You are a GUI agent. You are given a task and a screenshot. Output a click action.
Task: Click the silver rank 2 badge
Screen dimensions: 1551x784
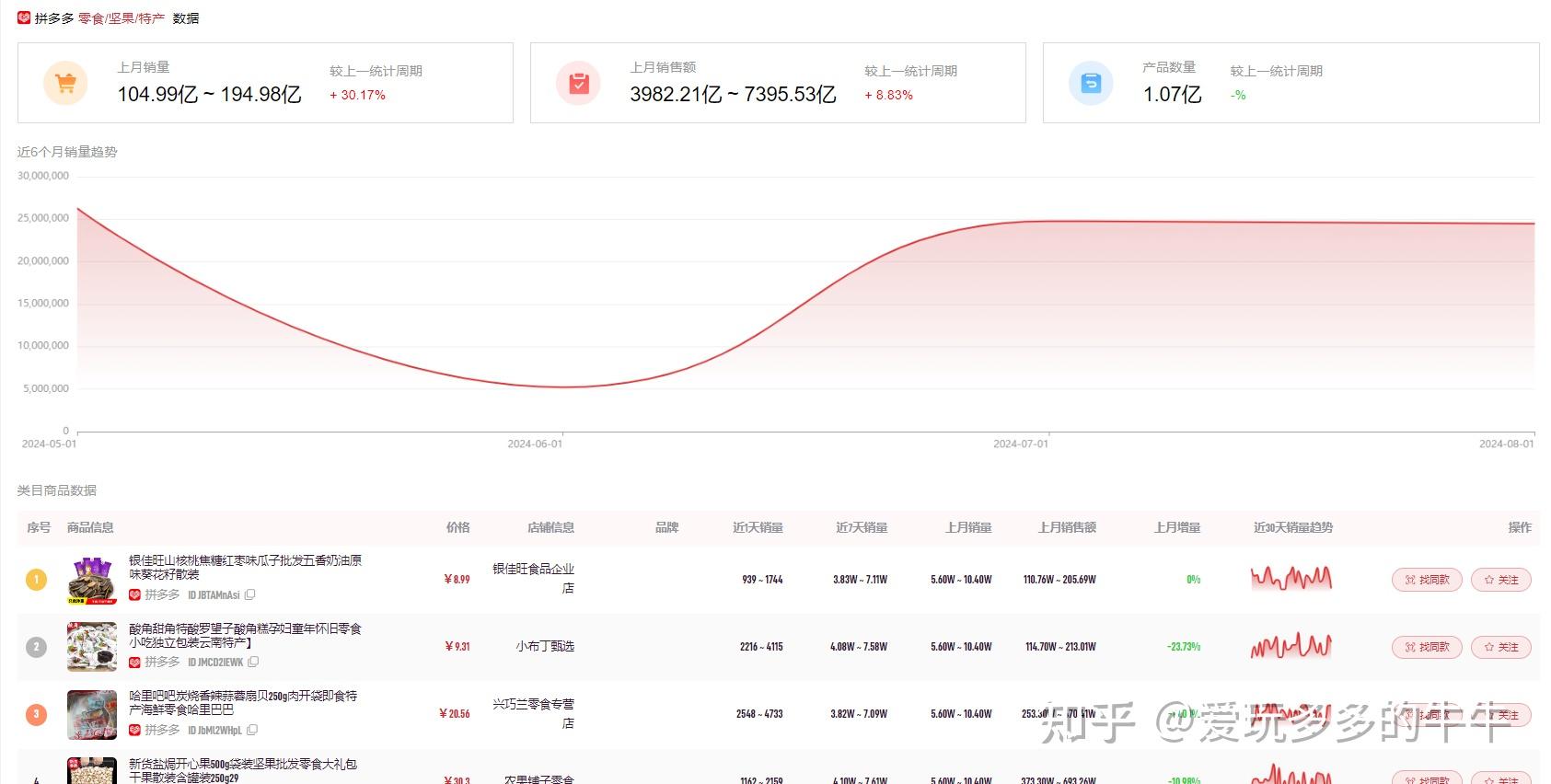point(36,647)
